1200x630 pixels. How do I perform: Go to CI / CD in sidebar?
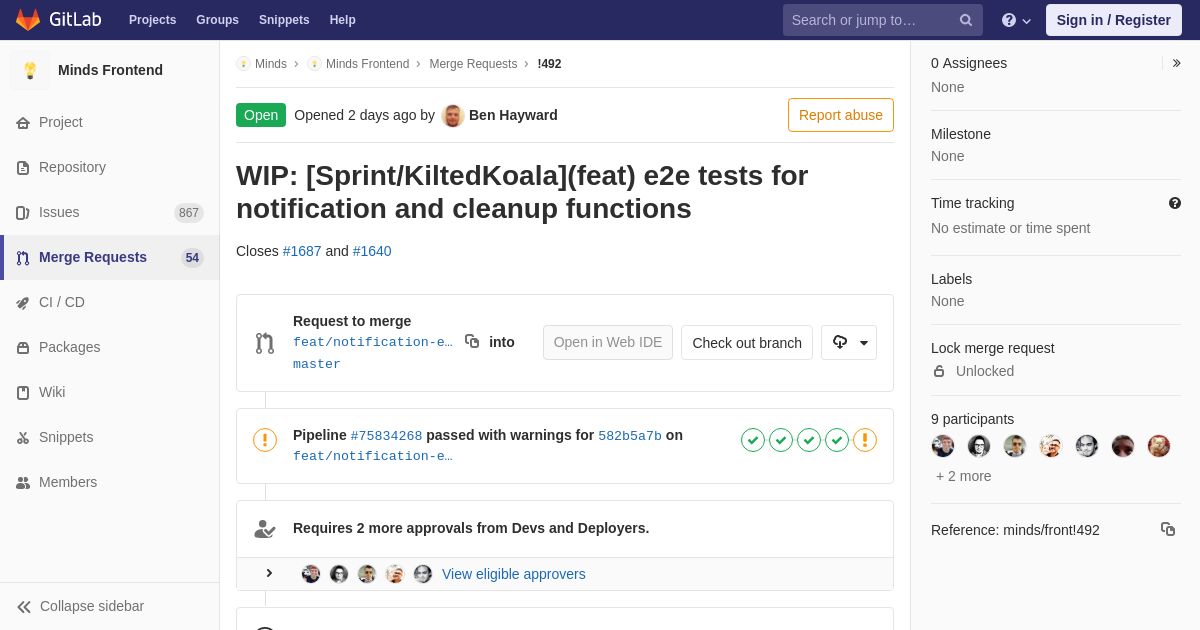coord(61,302)
